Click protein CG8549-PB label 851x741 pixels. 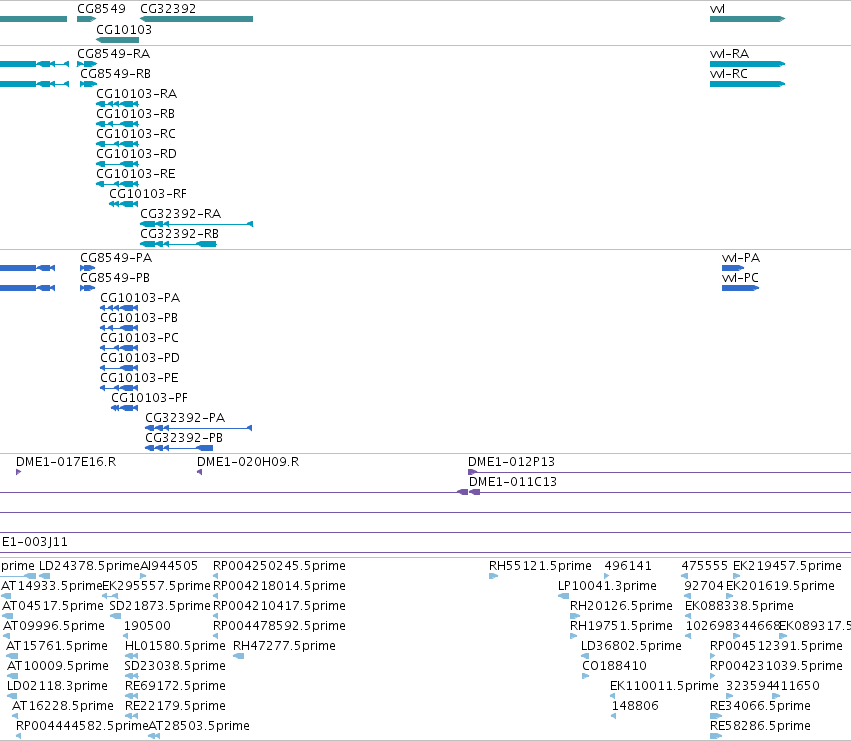tap(115, 278)
